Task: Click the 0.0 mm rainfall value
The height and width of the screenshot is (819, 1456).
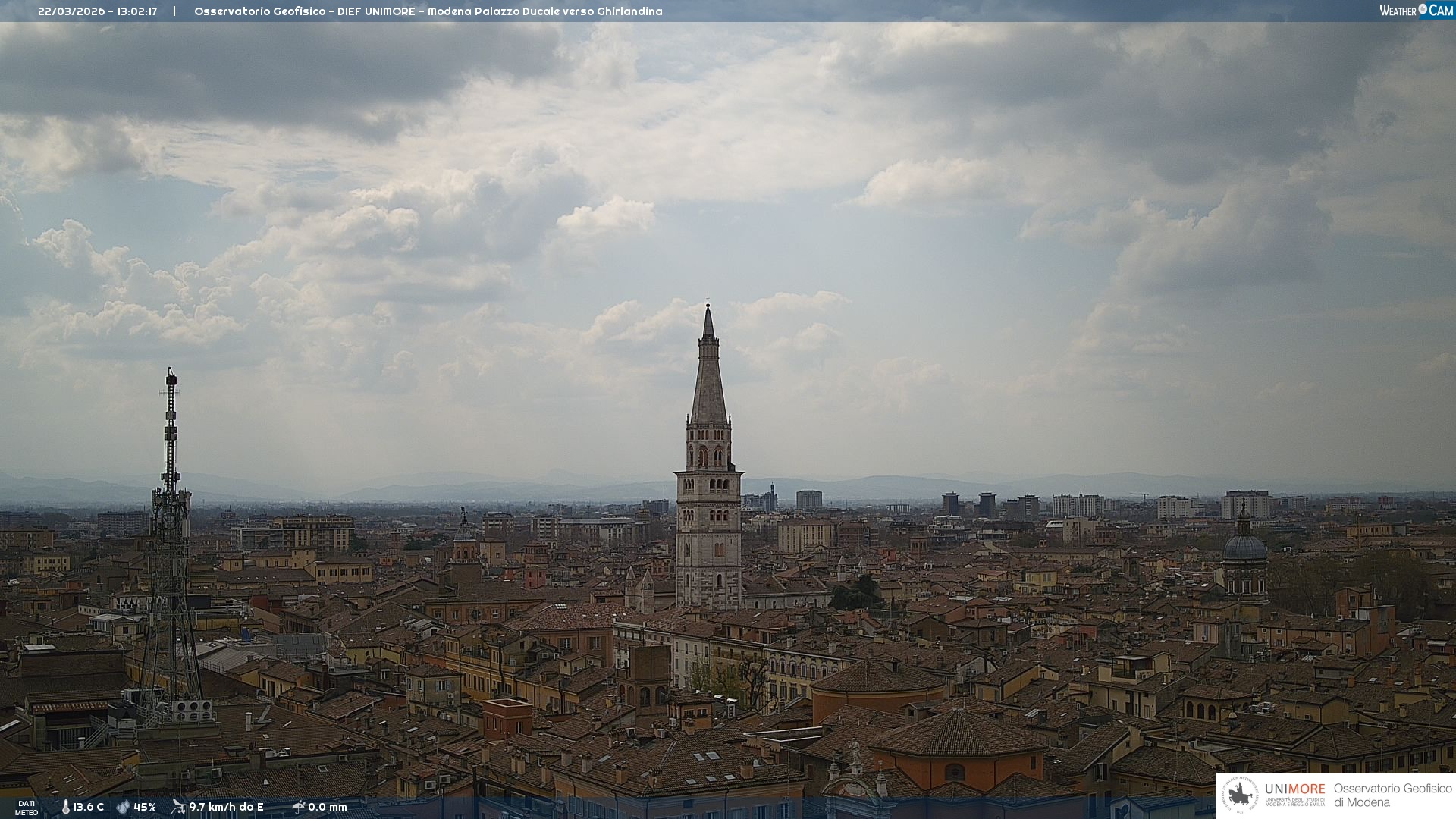Action: coord(328,807)
